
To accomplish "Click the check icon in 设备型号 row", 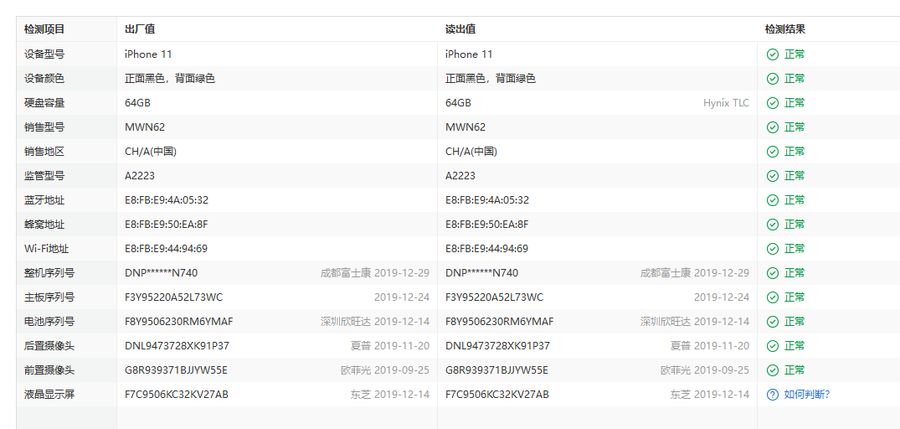I will point(773,55).
